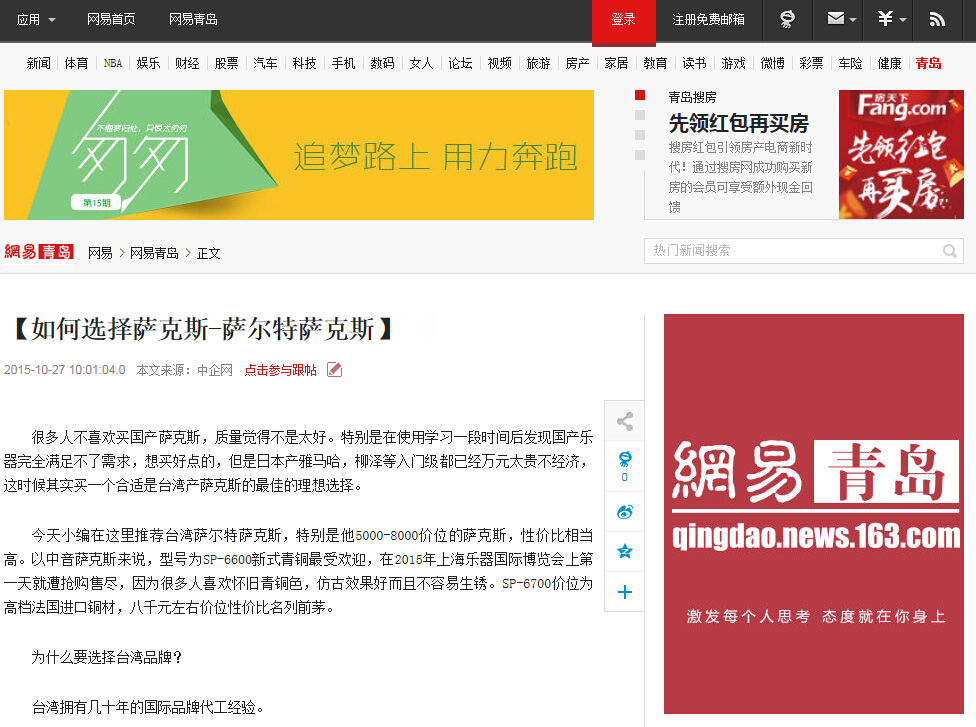Open the 科技 navigation item

(x=304, y=63)
